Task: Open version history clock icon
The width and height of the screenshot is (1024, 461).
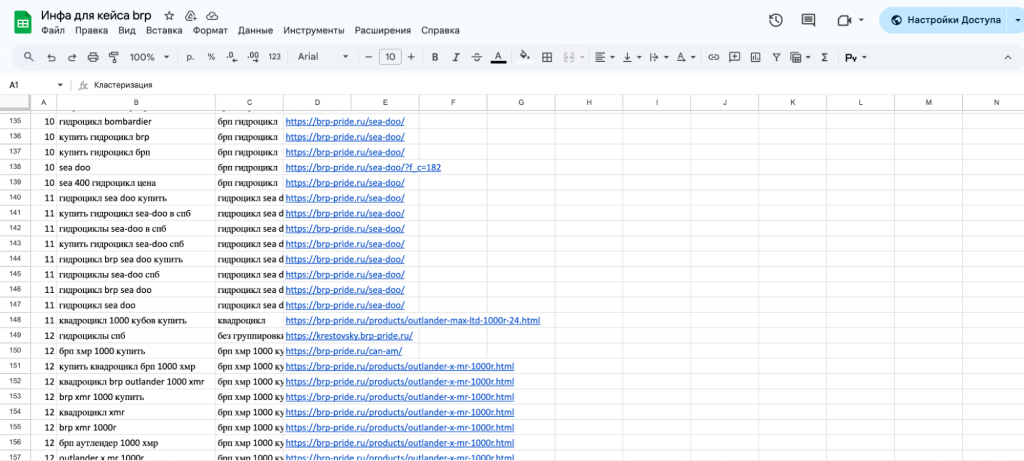Action: coord(775,20)
